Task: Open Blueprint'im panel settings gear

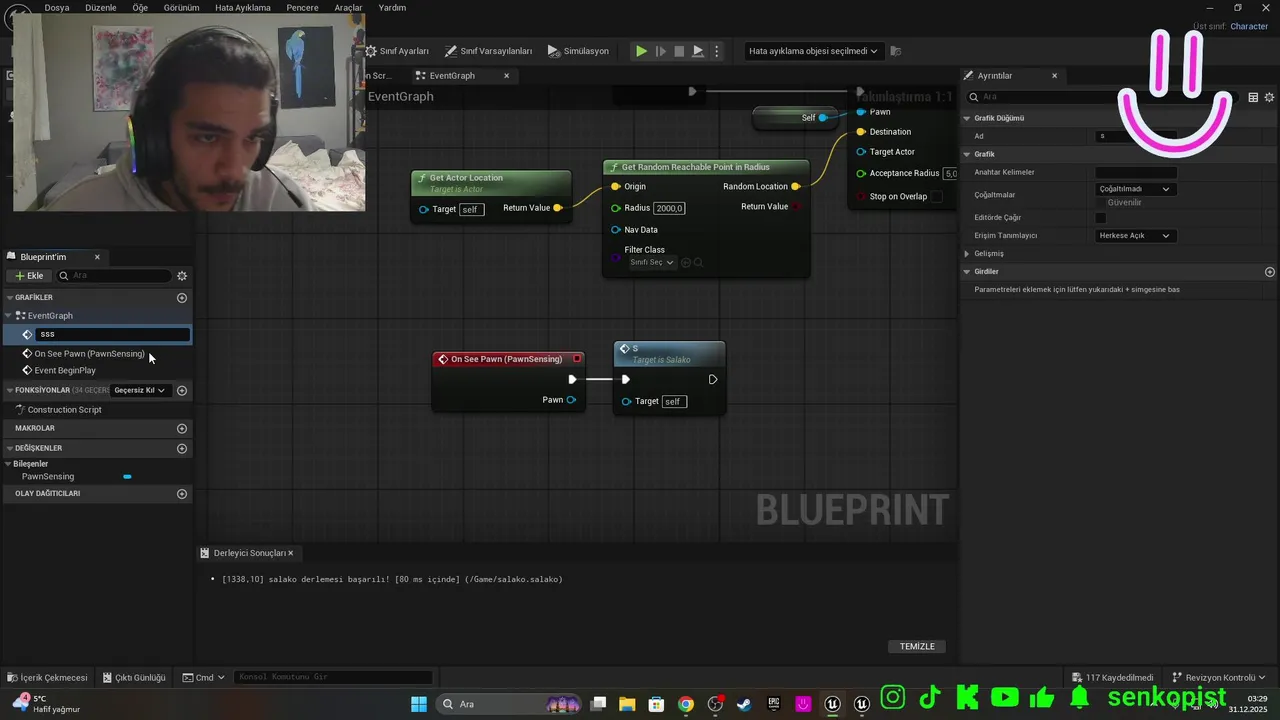Action: (x=182, y=276)
